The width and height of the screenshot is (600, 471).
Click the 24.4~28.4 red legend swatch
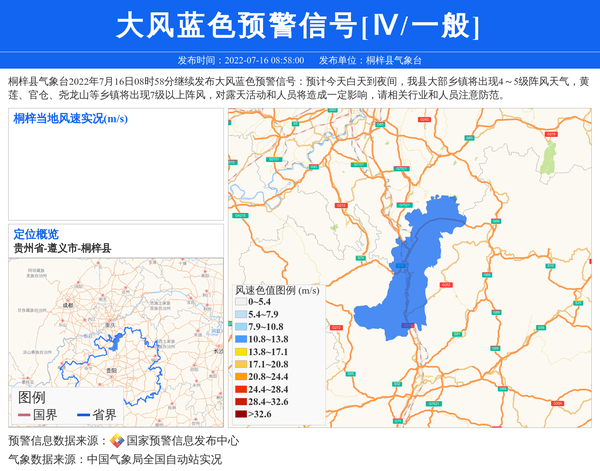coord(241,390)
